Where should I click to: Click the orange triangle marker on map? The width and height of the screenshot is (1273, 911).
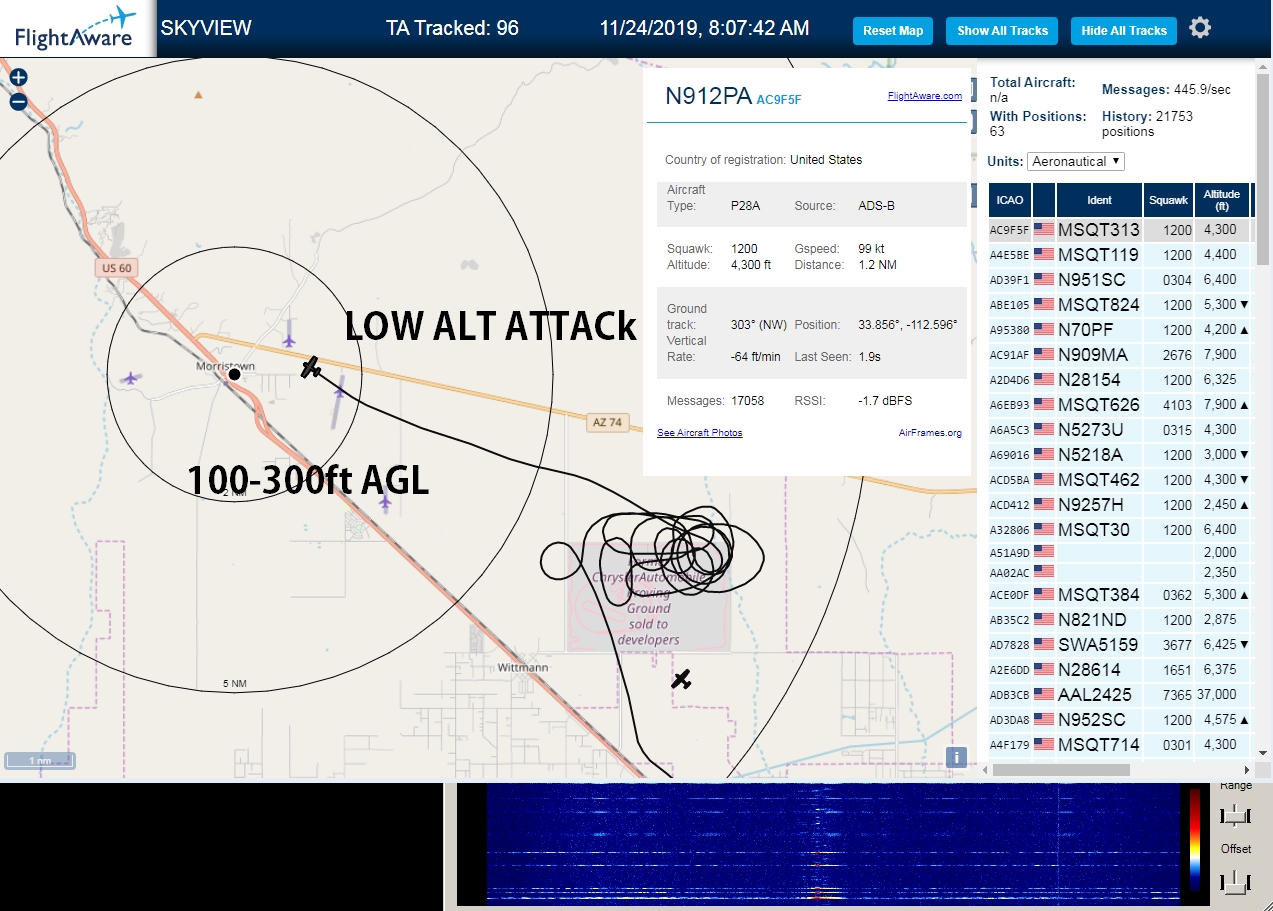click(198, 95)
